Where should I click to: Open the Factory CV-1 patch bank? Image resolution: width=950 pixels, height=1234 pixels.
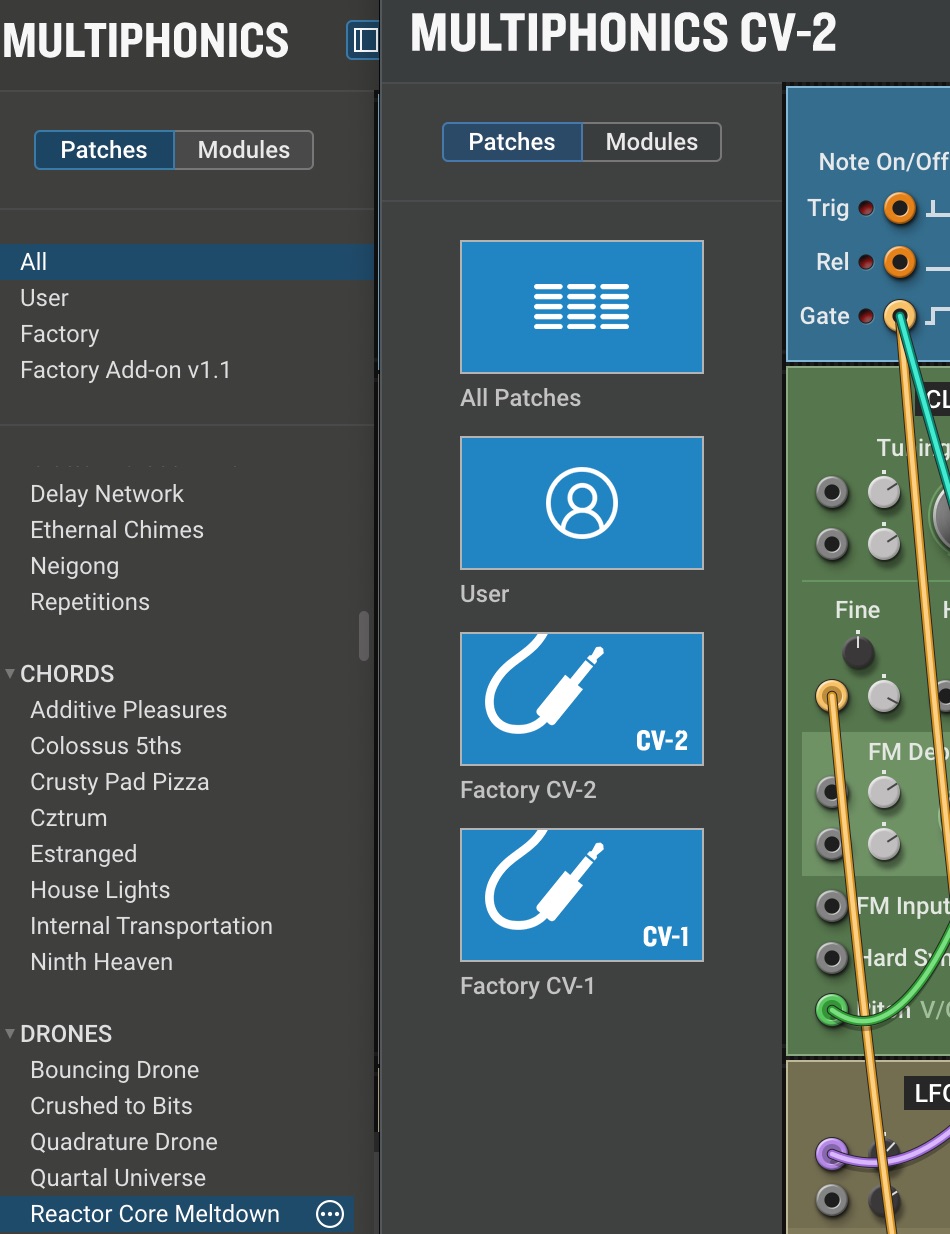(581, 895)
